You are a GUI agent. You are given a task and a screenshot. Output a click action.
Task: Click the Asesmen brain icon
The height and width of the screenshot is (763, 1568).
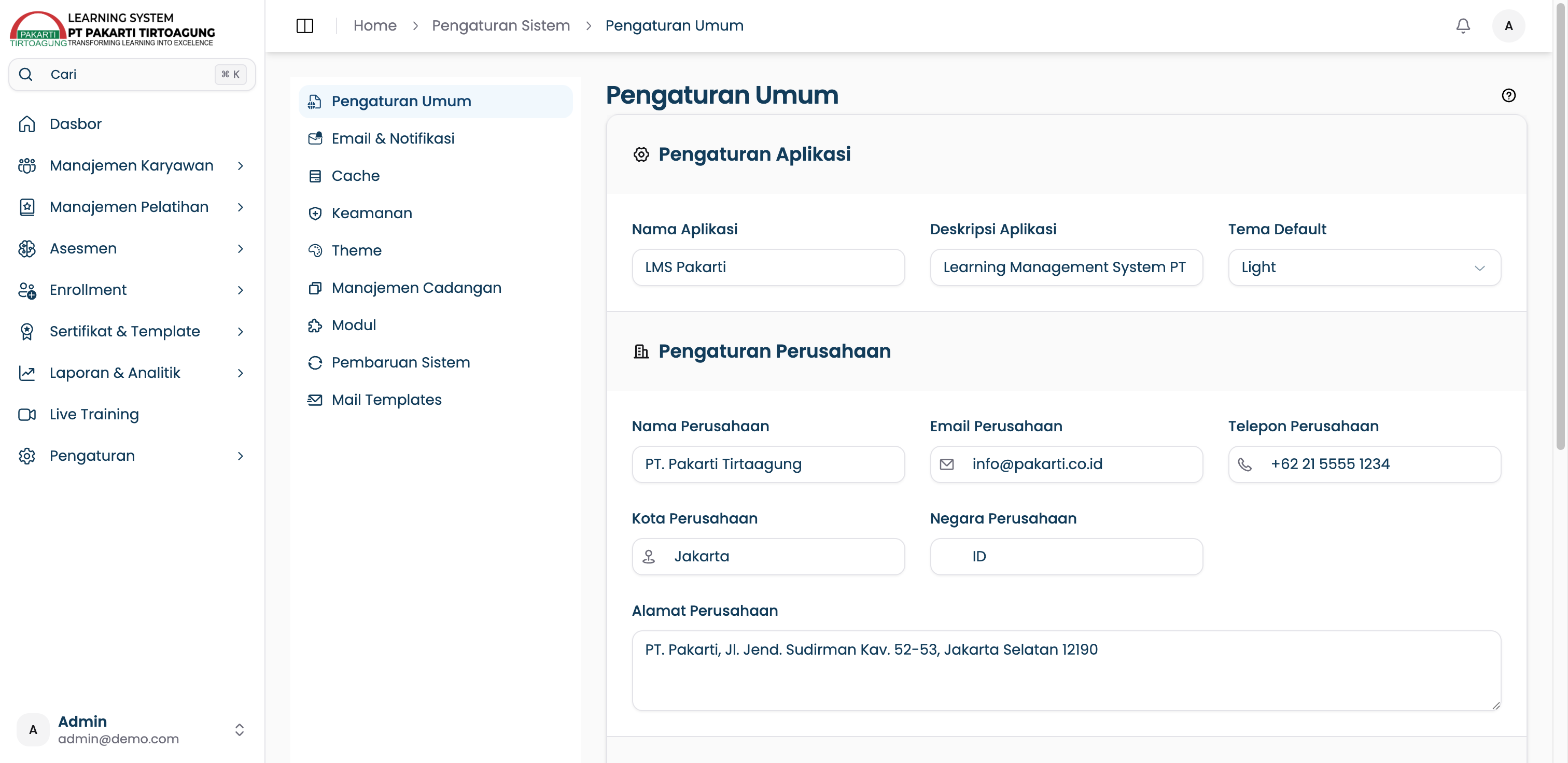(27, 248)
